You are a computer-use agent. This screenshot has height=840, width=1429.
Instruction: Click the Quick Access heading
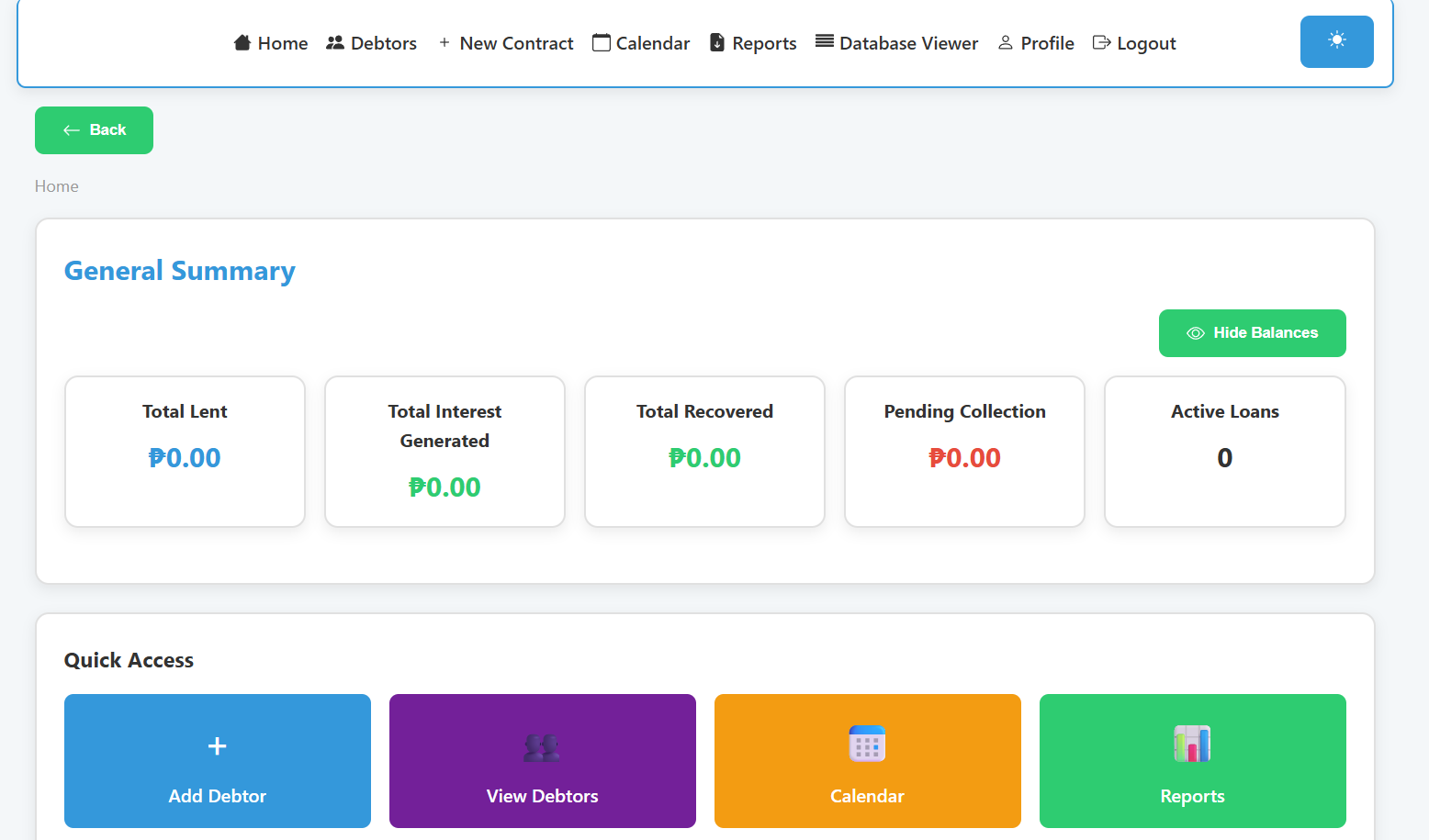tap(129, 660)
